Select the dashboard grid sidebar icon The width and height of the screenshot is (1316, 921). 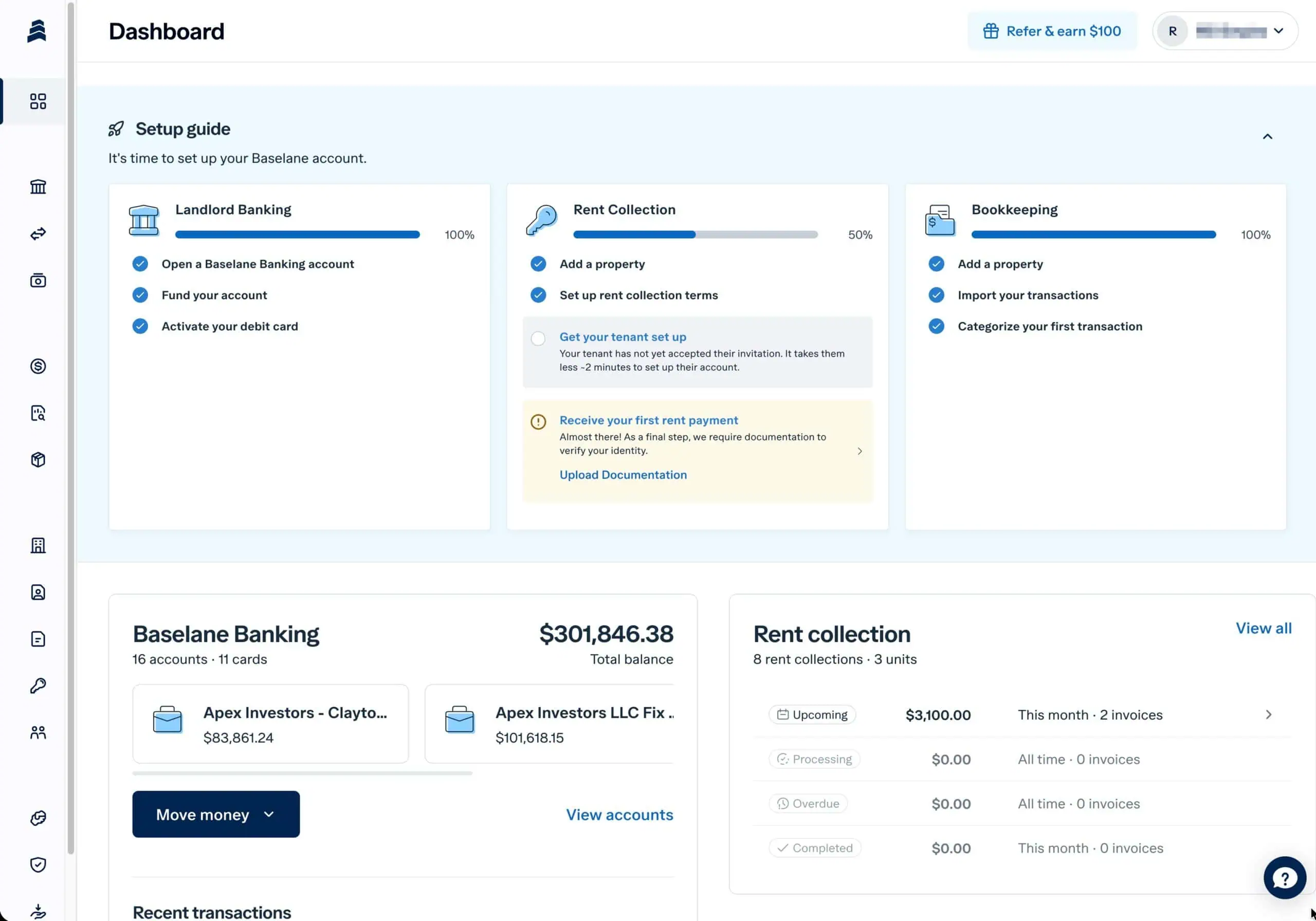(38, 101)
